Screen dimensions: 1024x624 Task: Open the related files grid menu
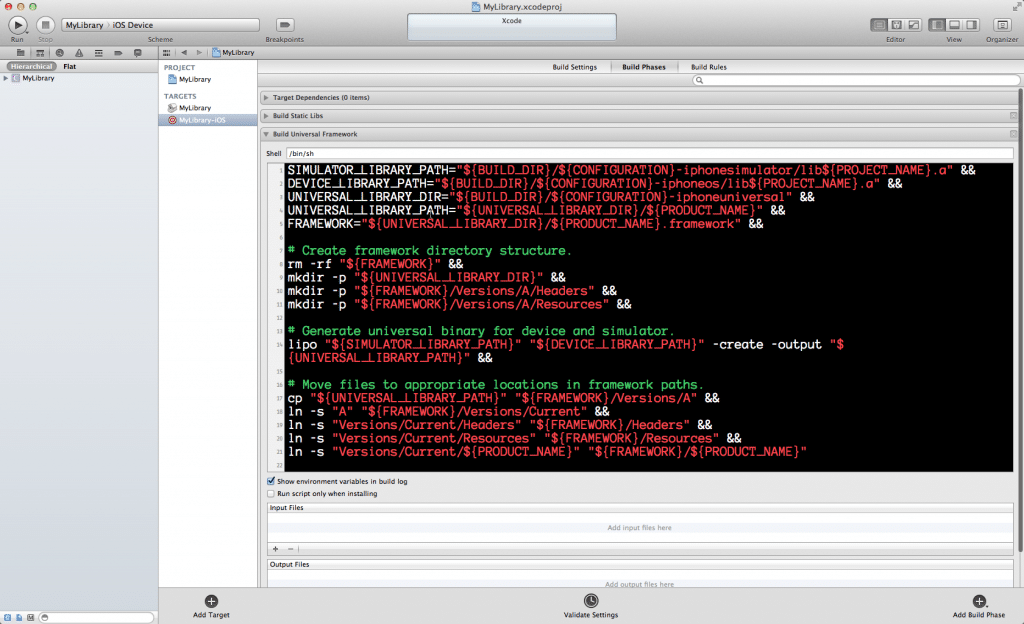[167, 52]
